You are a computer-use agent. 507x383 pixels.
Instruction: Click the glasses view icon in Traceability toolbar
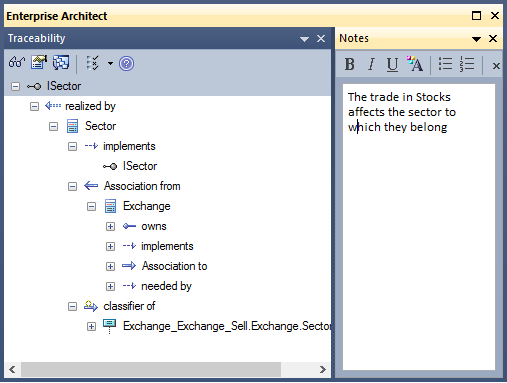point(17,63)
